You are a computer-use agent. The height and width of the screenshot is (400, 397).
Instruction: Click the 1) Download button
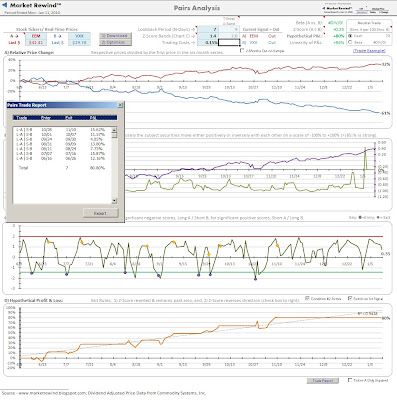click(x=115, y=36)
